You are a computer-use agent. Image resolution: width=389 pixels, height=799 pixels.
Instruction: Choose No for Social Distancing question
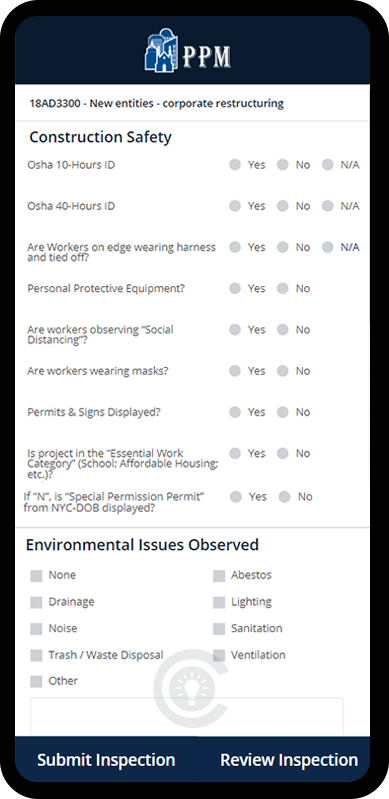pyautogui.click(x=283, y=330)
